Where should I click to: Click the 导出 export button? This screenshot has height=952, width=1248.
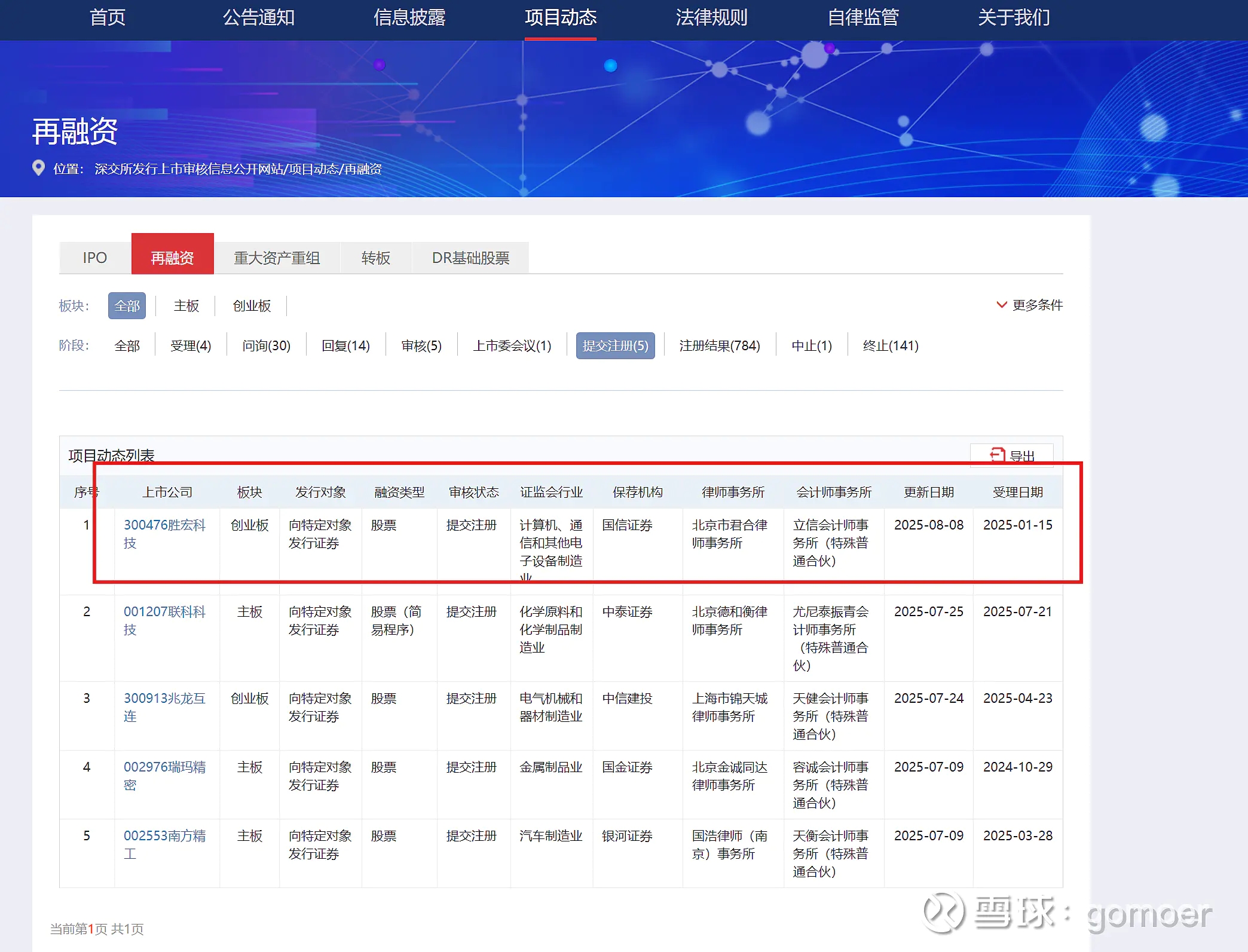[x=1011, y=455]
